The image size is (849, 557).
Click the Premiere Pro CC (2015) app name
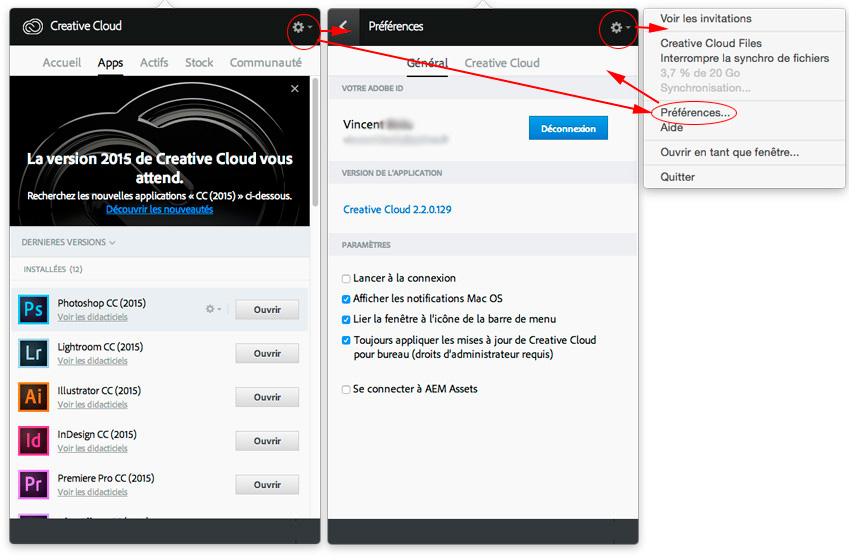106,479
